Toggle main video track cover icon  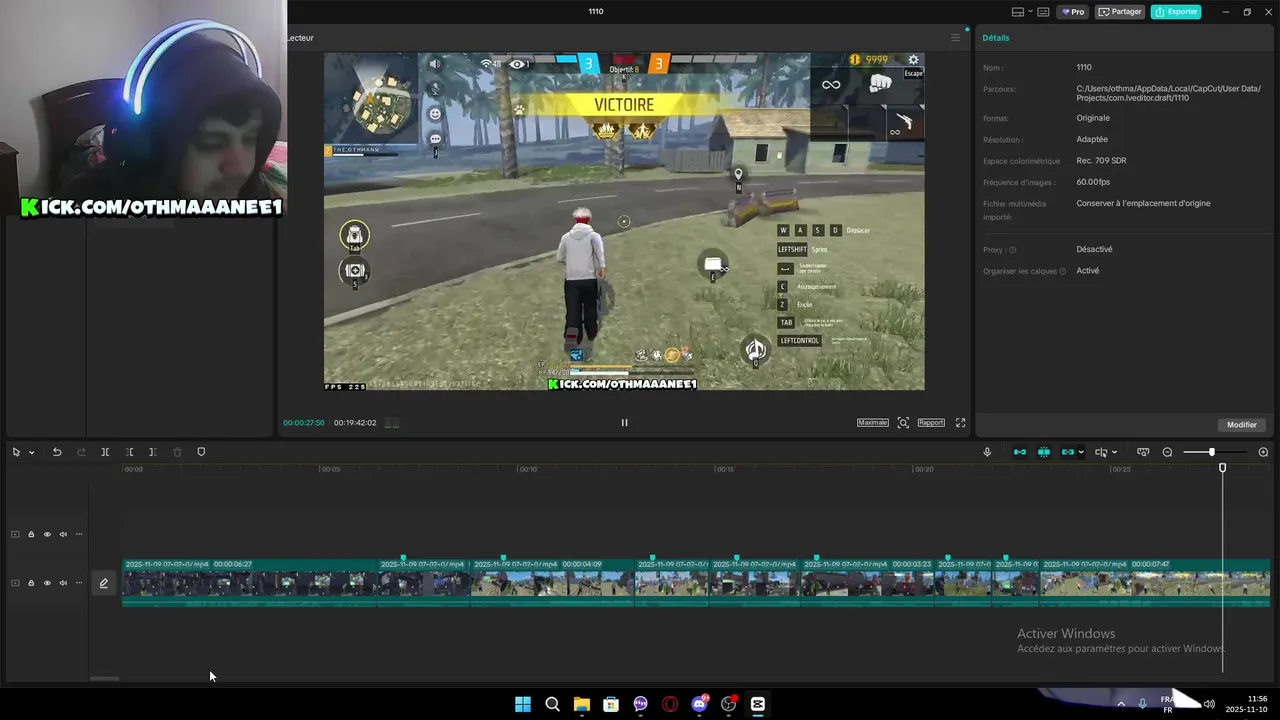(15, 583)
